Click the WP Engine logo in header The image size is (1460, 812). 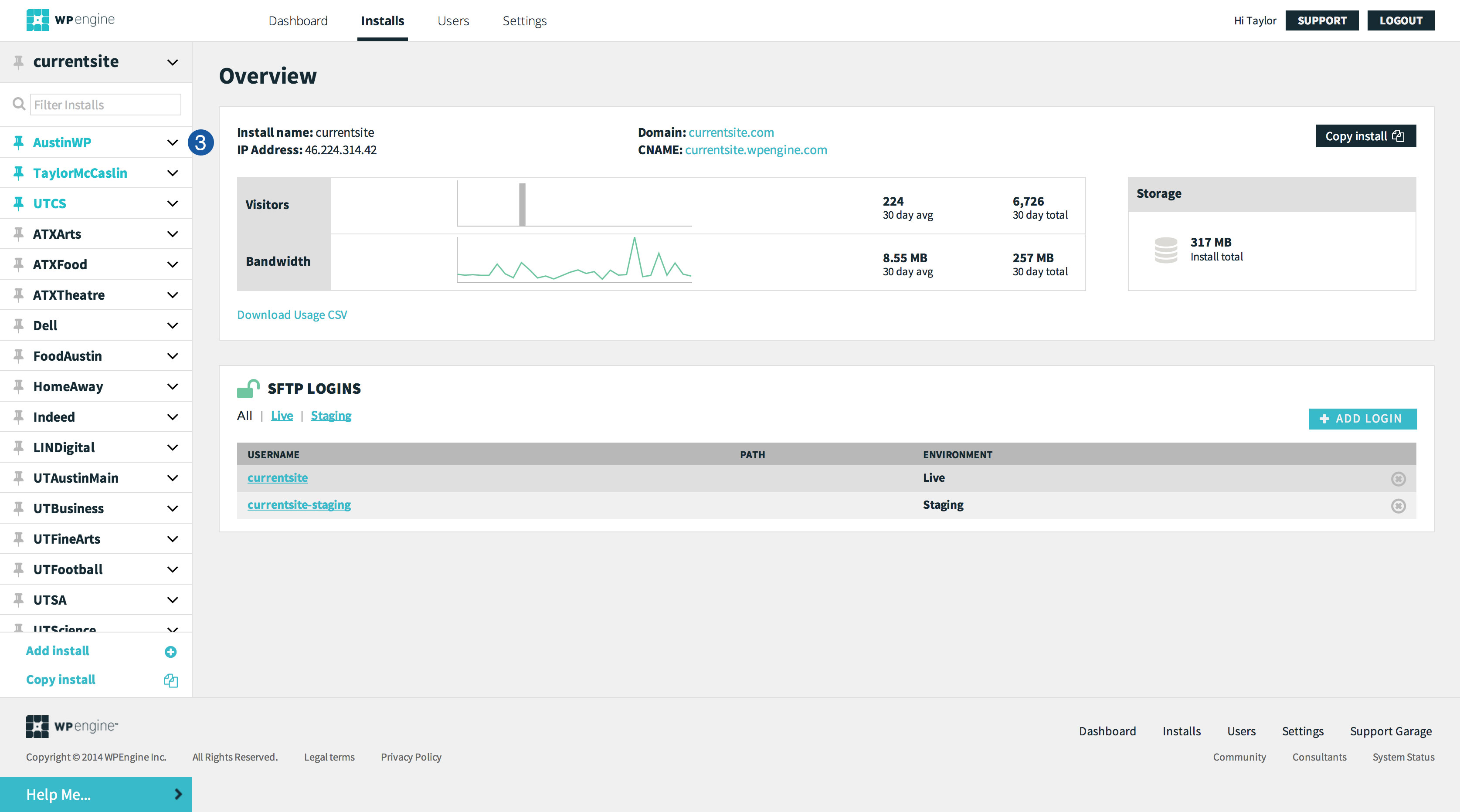(70, 20)
